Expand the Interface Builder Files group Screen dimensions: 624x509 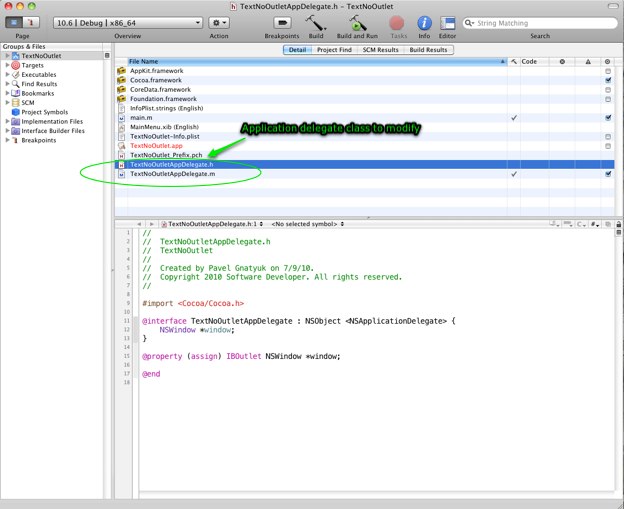coord(7,131)
